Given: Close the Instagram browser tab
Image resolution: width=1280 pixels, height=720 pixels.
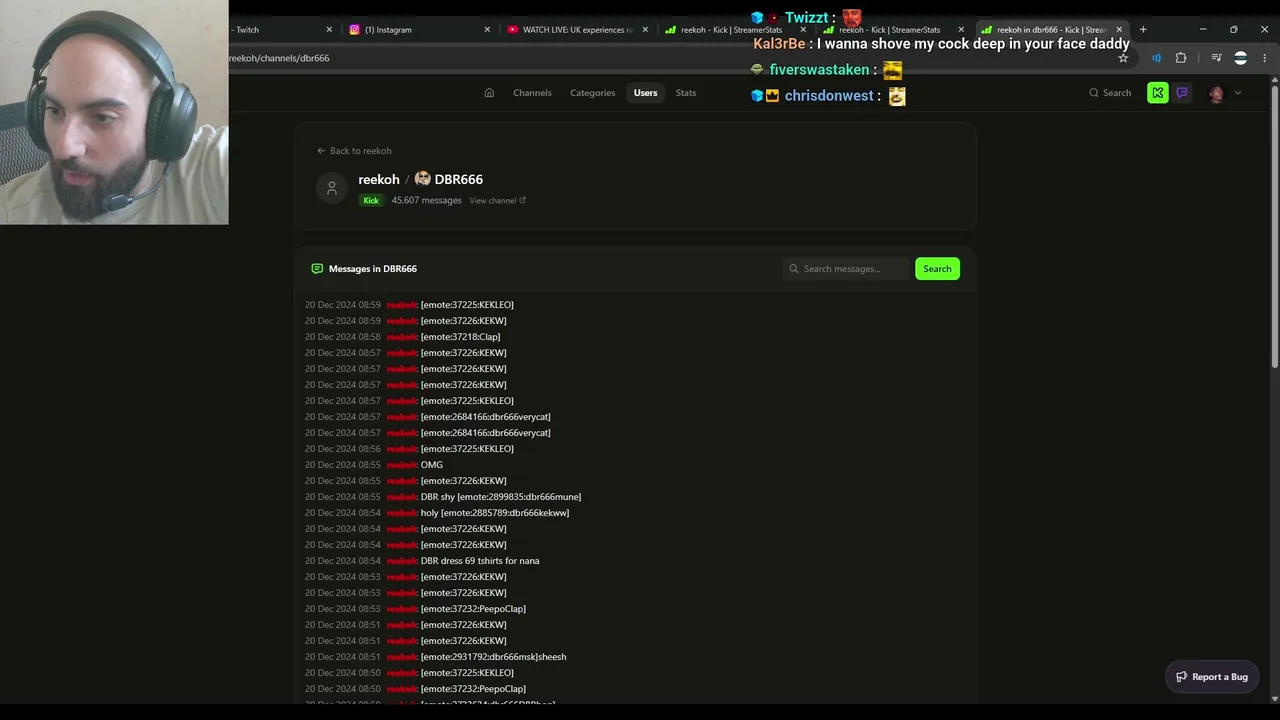Looking at the screenshot, I should coord(487,30).
